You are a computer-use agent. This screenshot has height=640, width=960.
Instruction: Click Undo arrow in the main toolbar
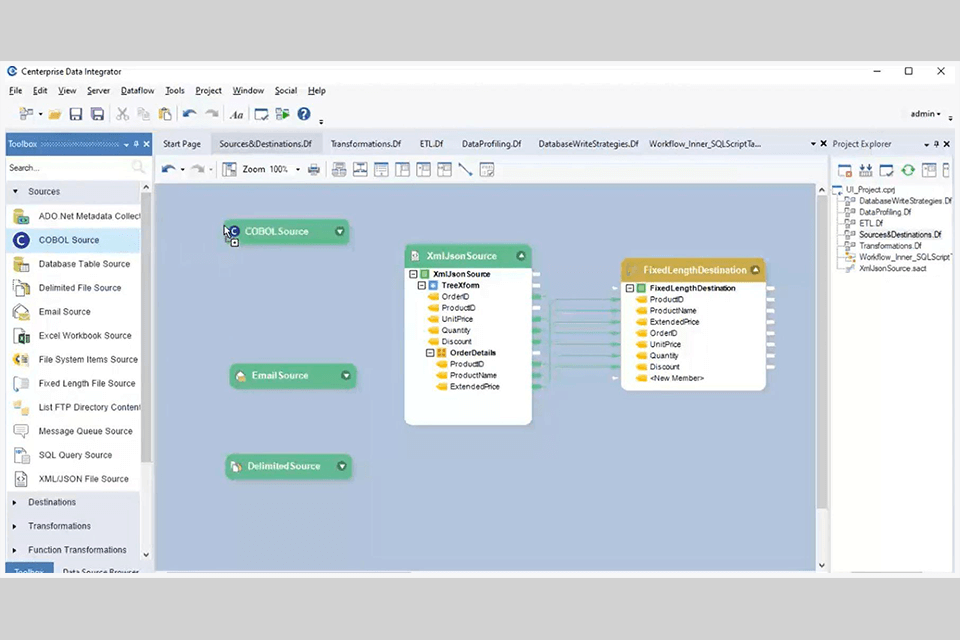(190, 114)
